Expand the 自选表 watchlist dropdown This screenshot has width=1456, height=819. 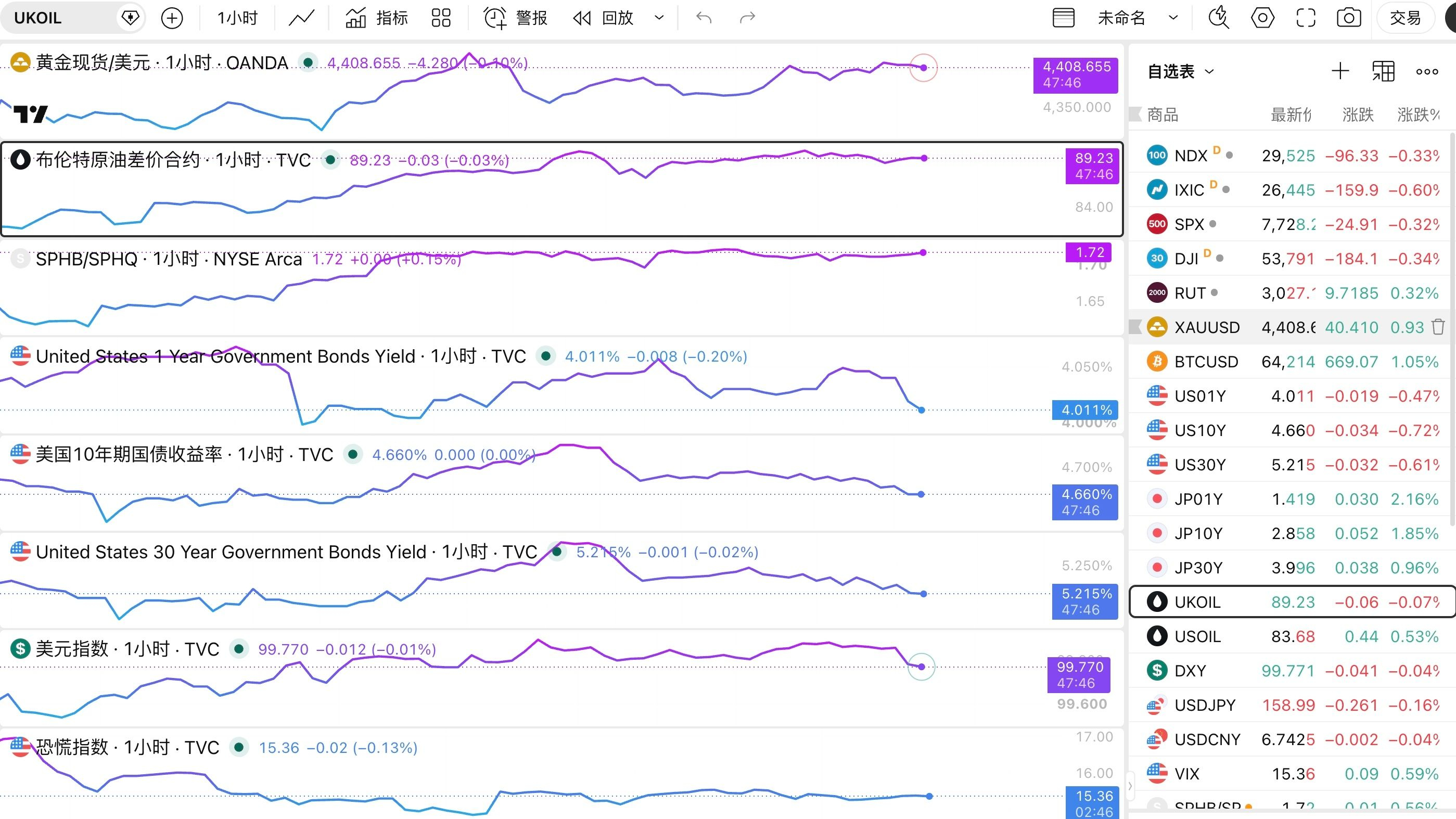(x=1180, y=72)
